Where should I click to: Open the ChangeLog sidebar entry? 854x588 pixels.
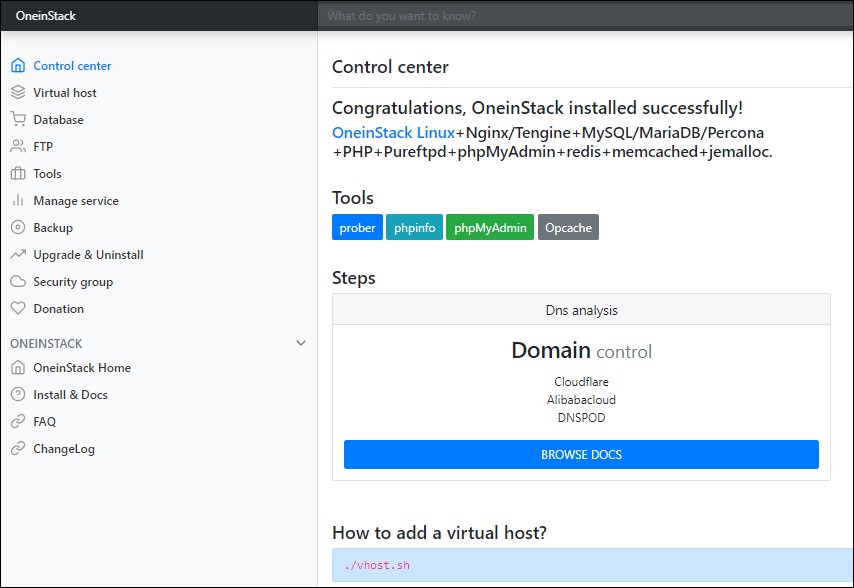coord(64,449)
